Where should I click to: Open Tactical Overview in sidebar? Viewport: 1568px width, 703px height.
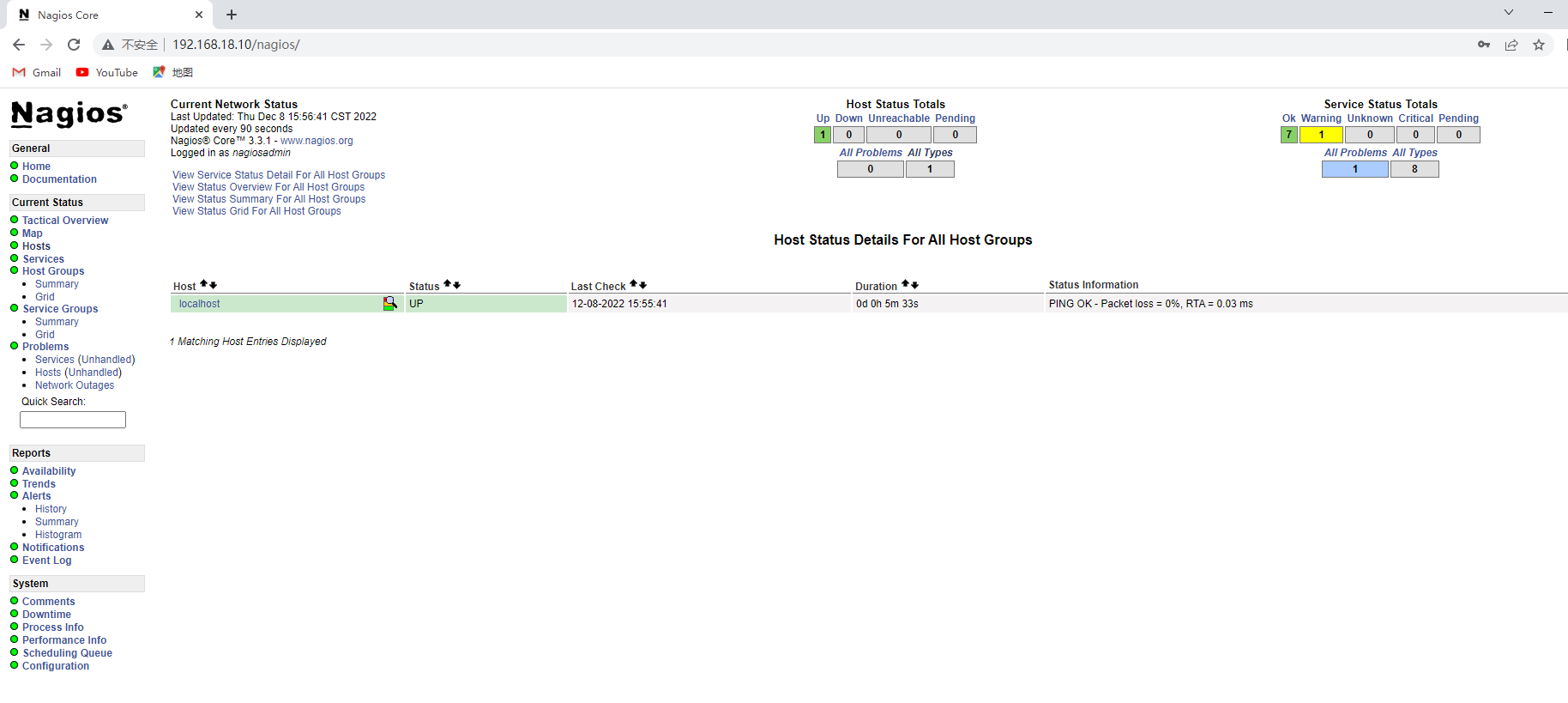point(65,221)
